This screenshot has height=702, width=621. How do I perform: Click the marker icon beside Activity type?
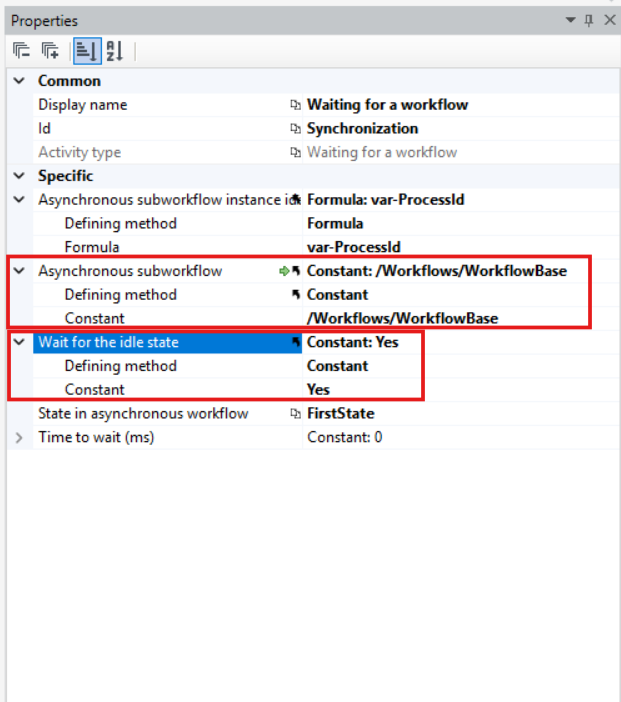(295, 152)
